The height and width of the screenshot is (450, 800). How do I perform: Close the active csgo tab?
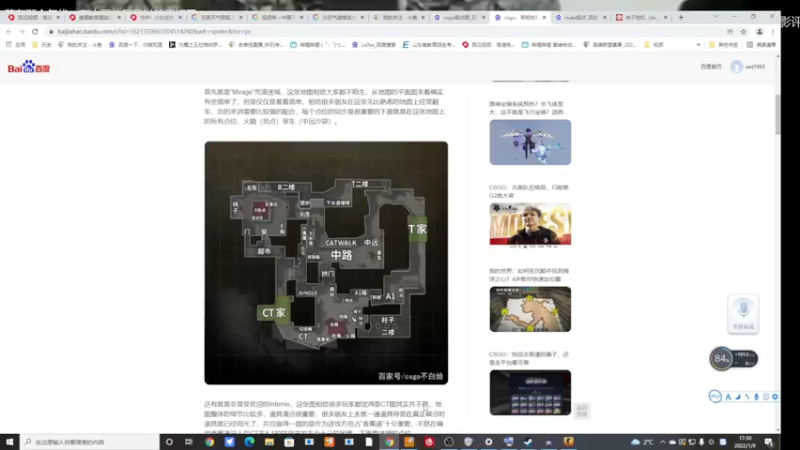pyautogui.click(x=544, y=17)
